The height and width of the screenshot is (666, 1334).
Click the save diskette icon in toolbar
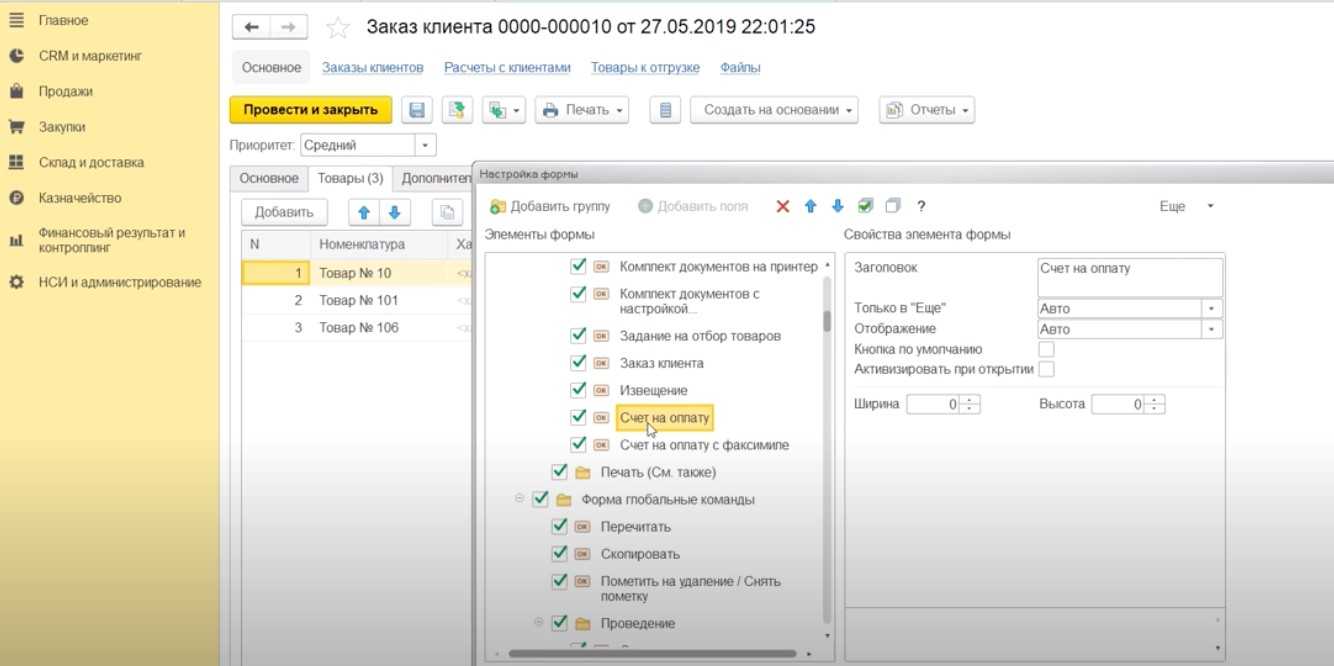tap(417, 110)
